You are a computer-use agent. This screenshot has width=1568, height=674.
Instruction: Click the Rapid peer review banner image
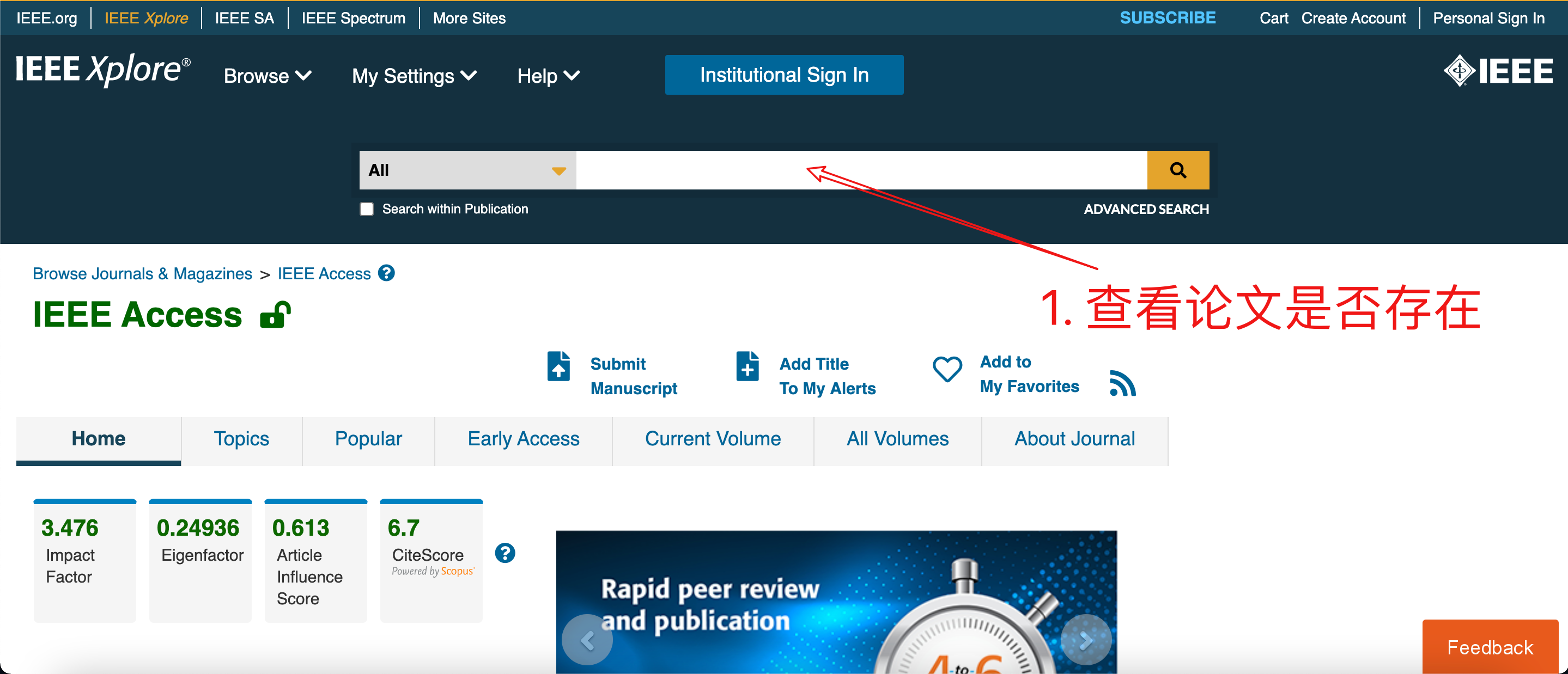[x=836, y=602]
